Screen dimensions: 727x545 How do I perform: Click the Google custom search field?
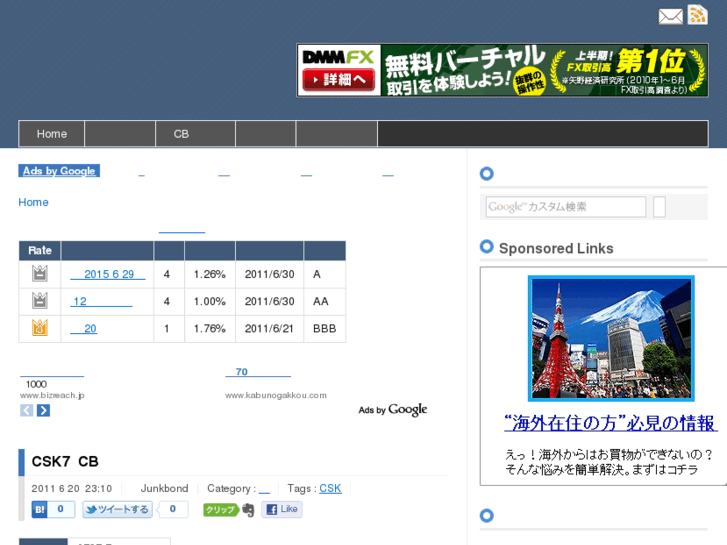coord(566,207)
